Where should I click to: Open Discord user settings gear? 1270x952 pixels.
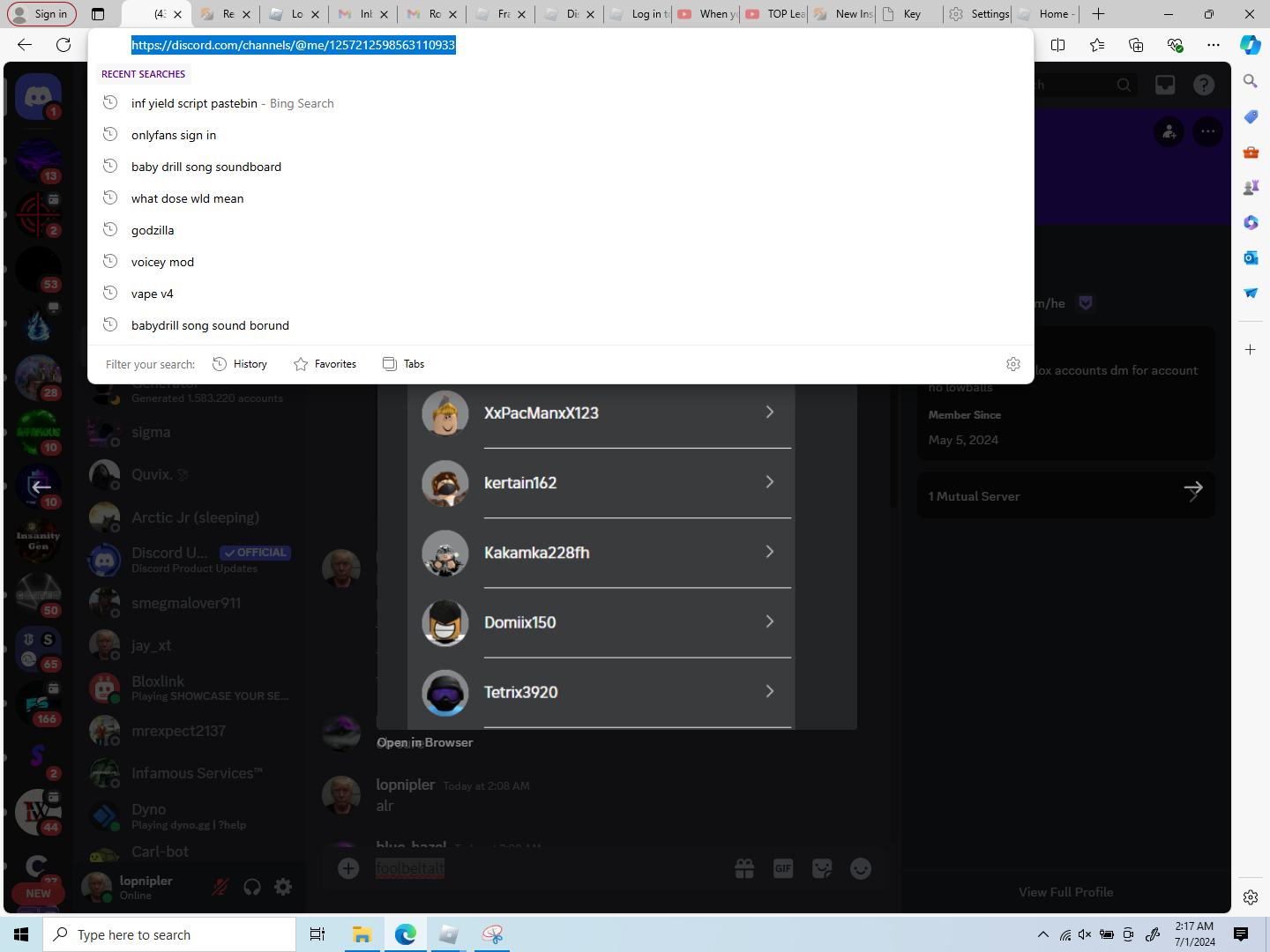tap(283, 887)
